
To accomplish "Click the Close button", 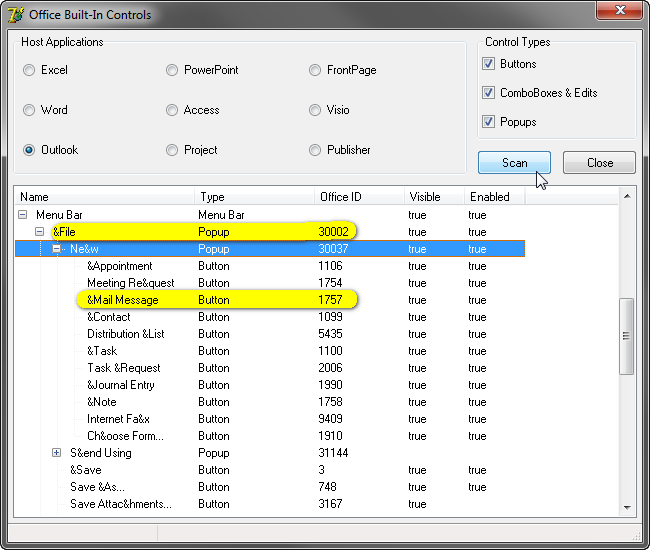I will (599, 162).
